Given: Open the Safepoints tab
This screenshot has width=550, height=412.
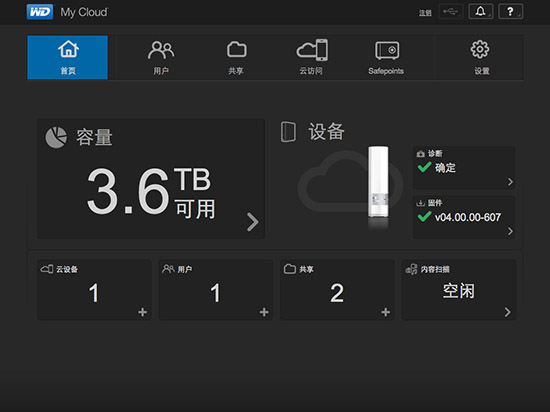Looking at the screenshot, I should pos(386,58).
